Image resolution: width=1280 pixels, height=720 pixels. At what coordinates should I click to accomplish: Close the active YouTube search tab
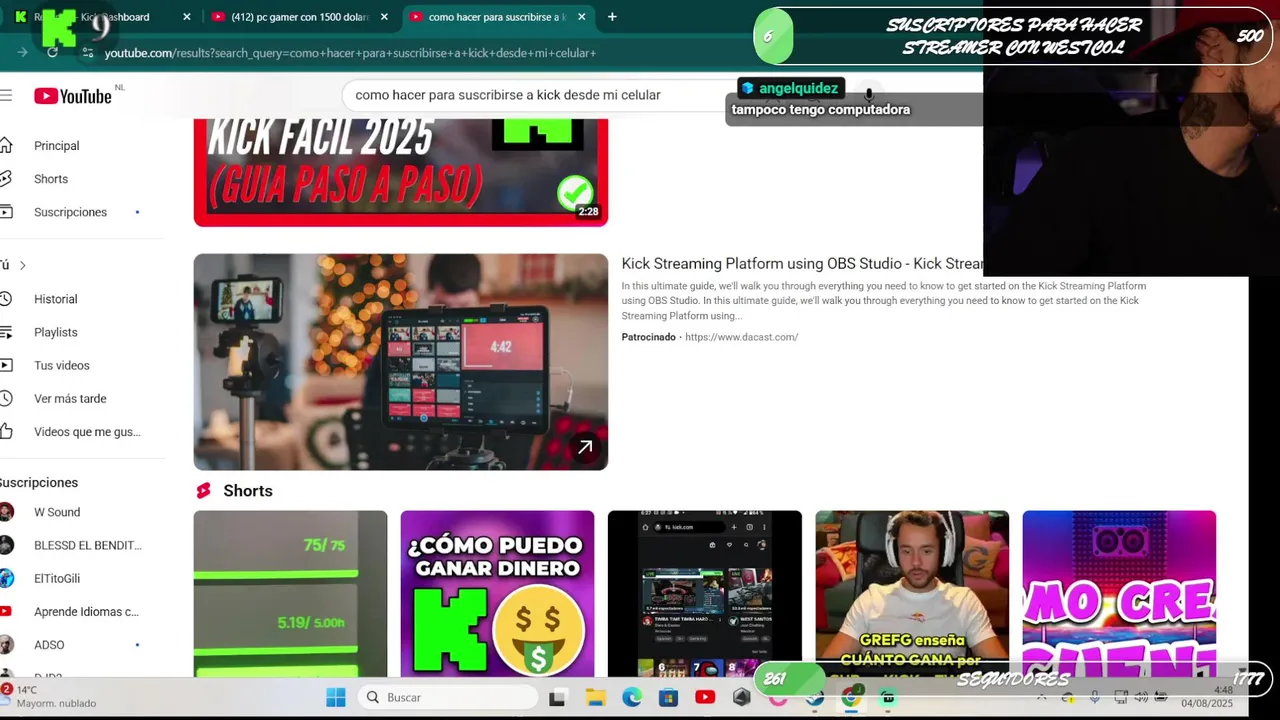click(x=581, y=17)
